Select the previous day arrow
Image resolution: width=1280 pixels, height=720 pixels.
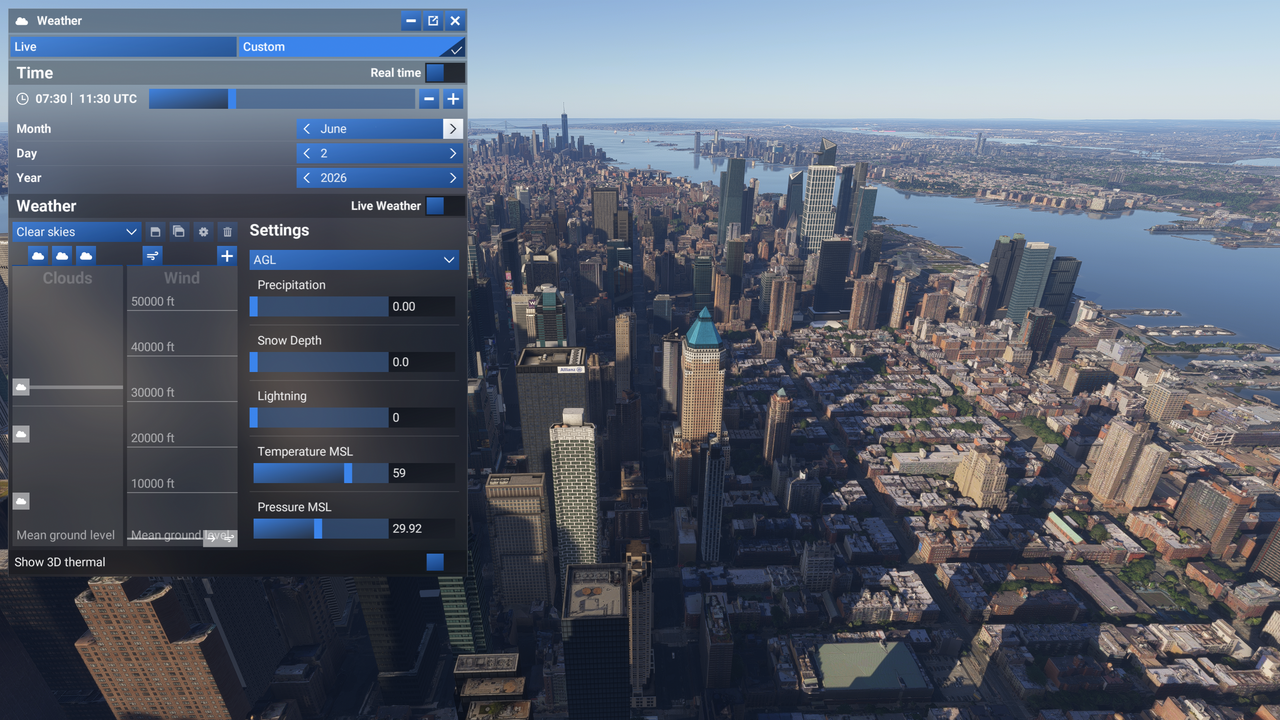pyautogui.click(x=307, y=154)
